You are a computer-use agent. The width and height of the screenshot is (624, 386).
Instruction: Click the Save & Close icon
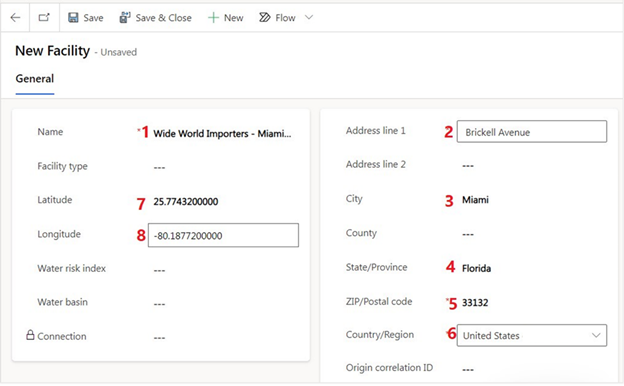[x=125, y=18]
